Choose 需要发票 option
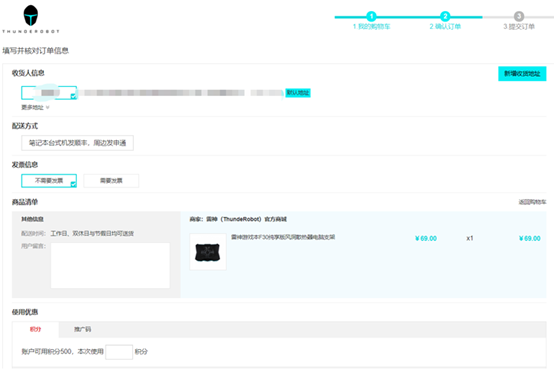Image resolution: width=554 pixels, height=370 pixels. point(111,181)
